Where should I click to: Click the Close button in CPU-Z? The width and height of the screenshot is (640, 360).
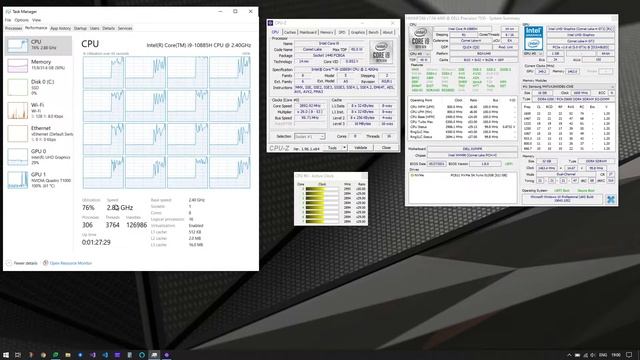point(386,148)
